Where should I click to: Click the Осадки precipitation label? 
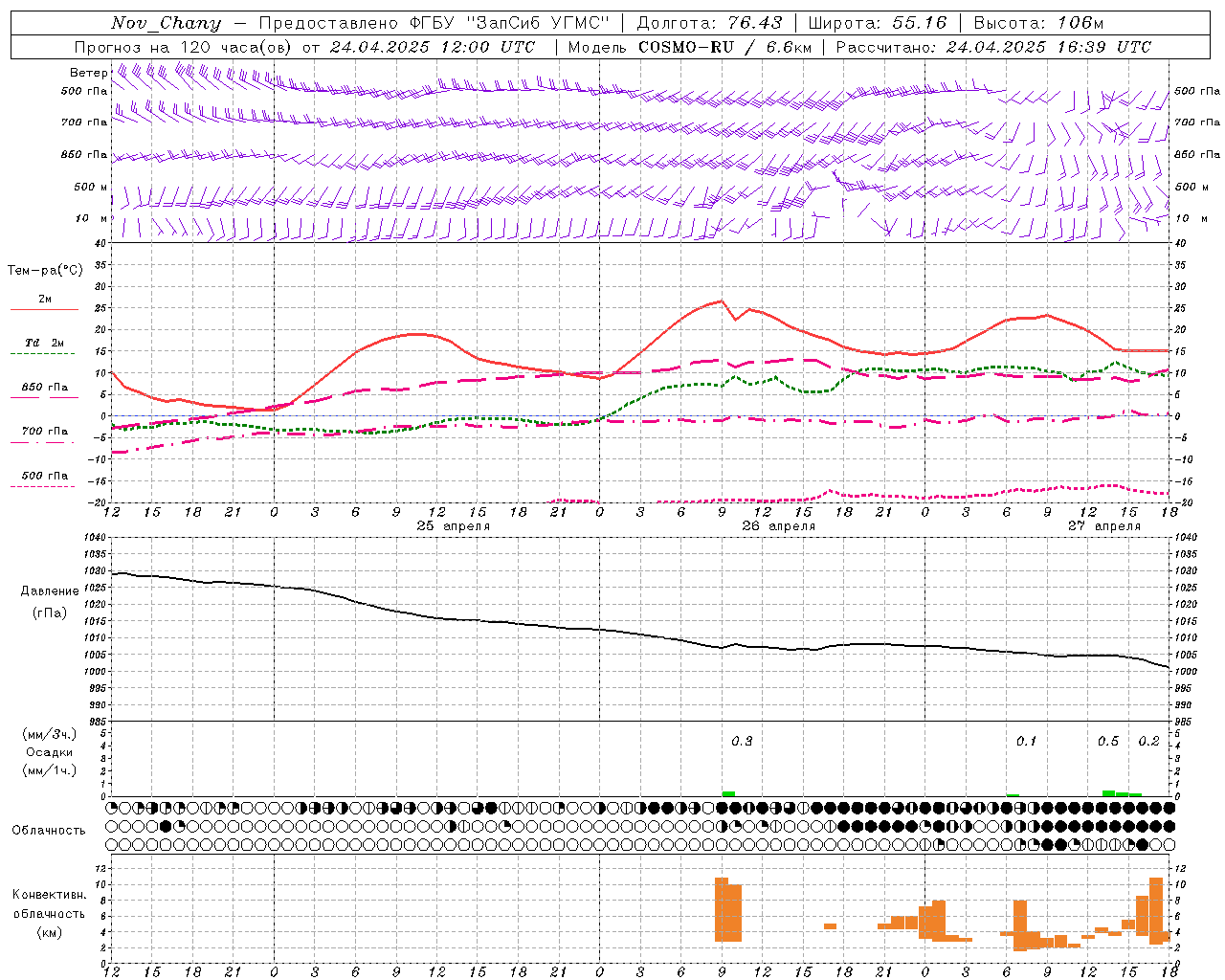pos(50,752)
